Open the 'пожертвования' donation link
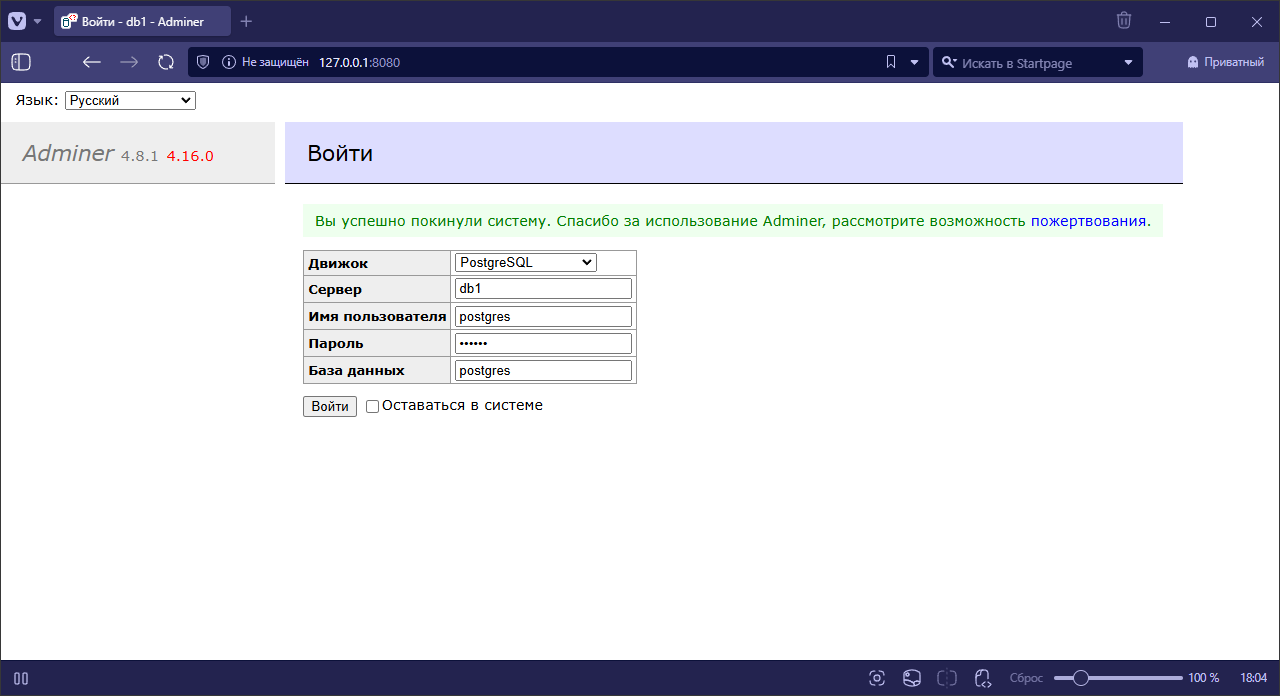This screenshot has width=1280, height=696. coord(1088,221)
